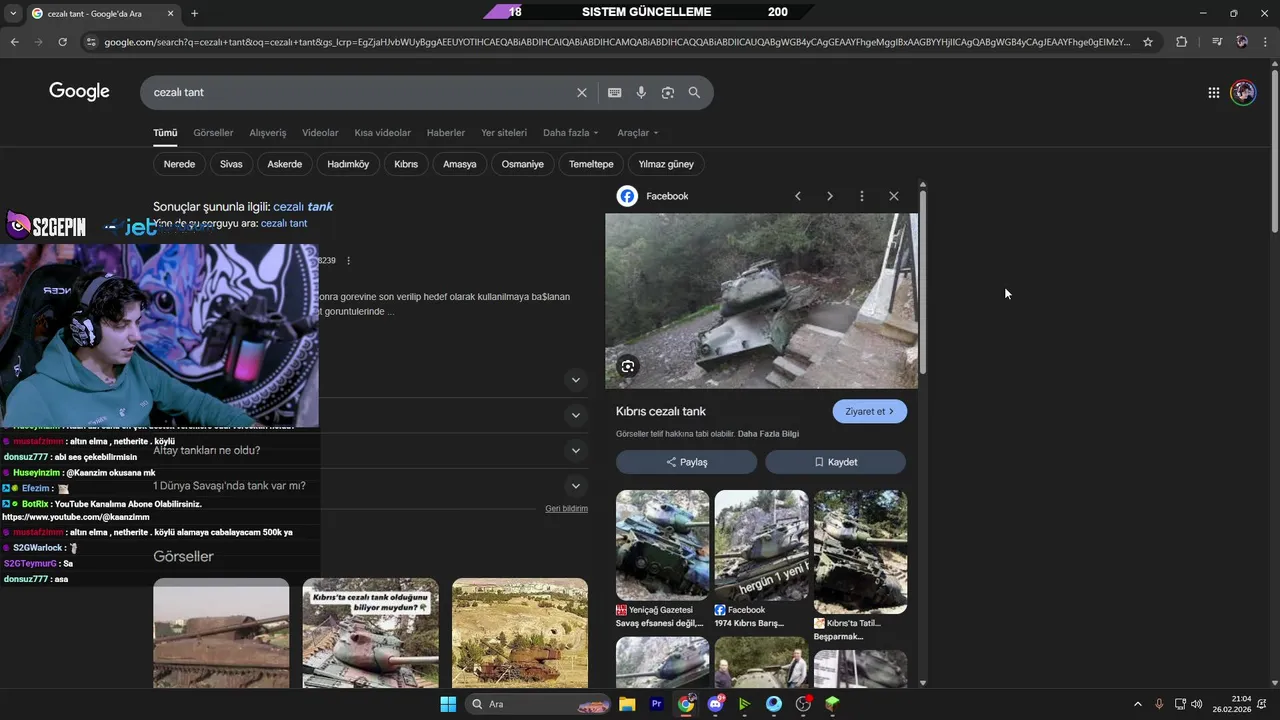Open three-dot options in image panel
Image resolution: width=1280 pixels, height=720 pixels.
pos(862,196)
